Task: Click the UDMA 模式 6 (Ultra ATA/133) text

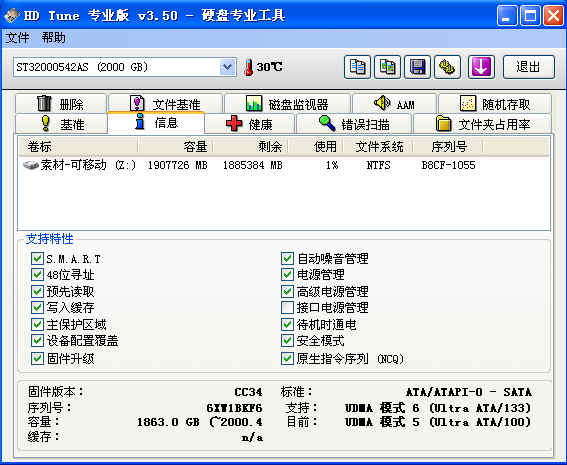Action: 438,408
